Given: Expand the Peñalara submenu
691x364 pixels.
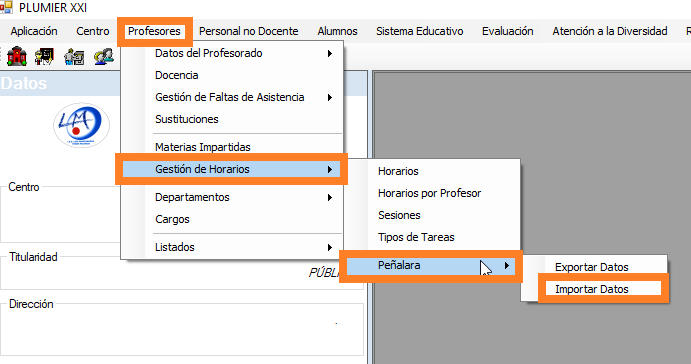Looking at the screenshot, I should tap(431, 265).
